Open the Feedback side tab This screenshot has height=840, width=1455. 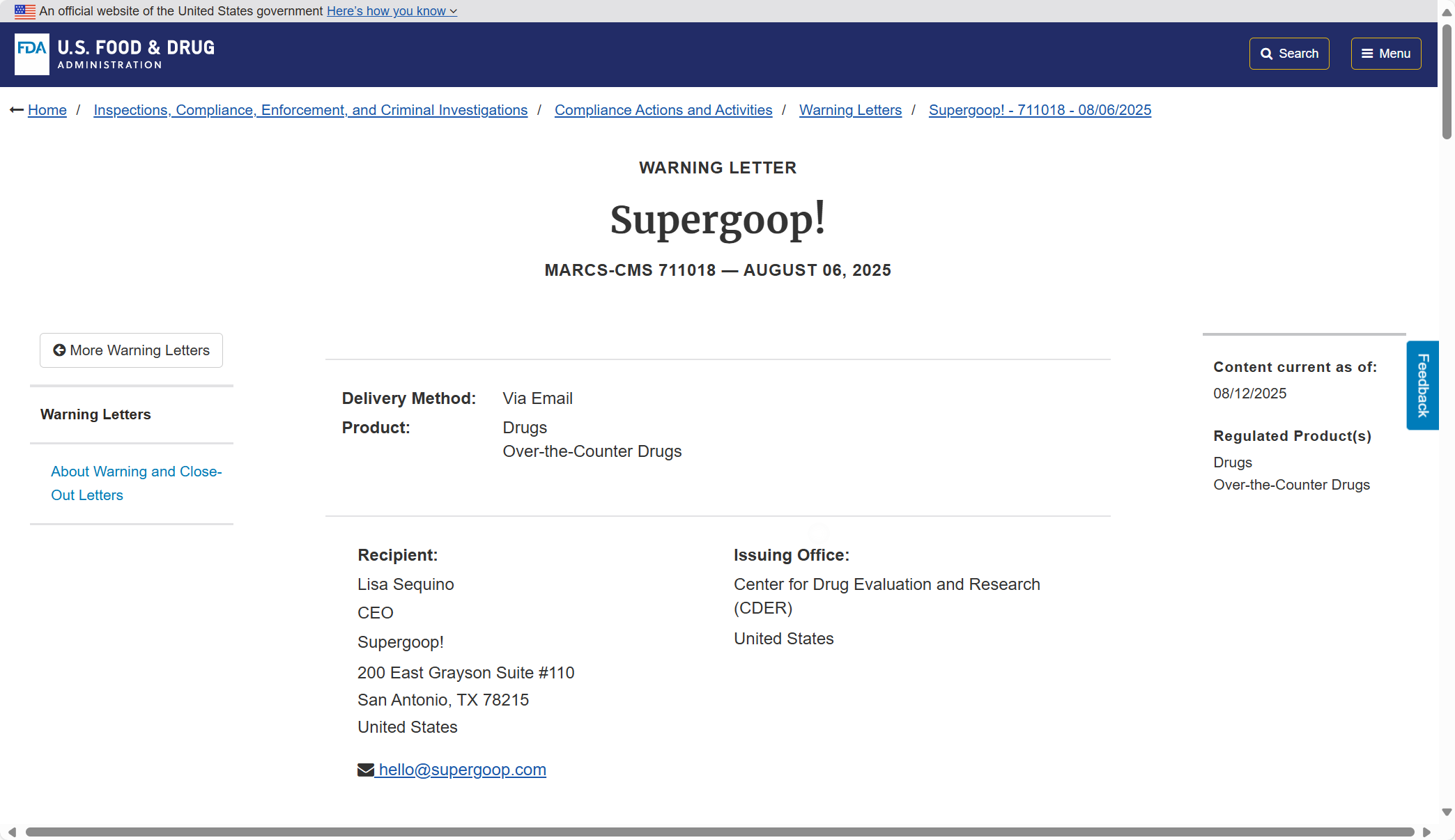coord(1422,385)
